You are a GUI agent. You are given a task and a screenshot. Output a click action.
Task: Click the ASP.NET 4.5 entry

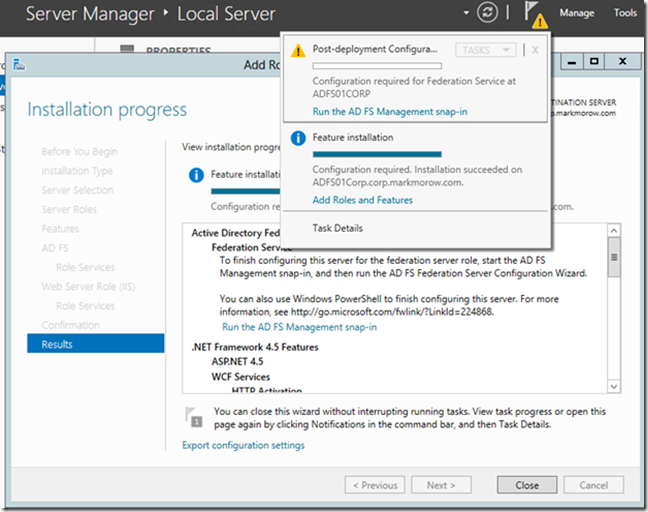pos(237,362)
